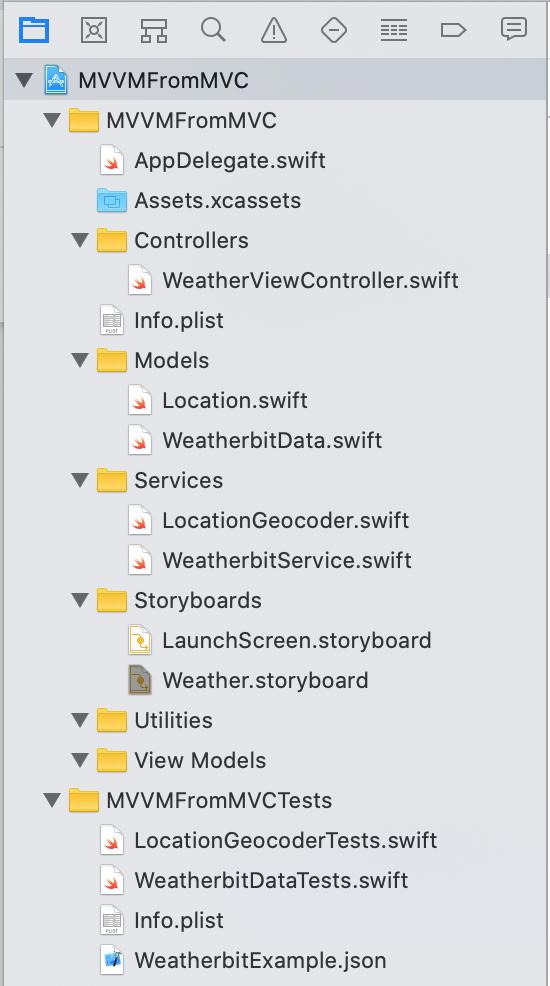The width and height of the screenshot is (550, 986).
Task: Open the Report navigator speech bubble
Action: (x=513, y=30)
